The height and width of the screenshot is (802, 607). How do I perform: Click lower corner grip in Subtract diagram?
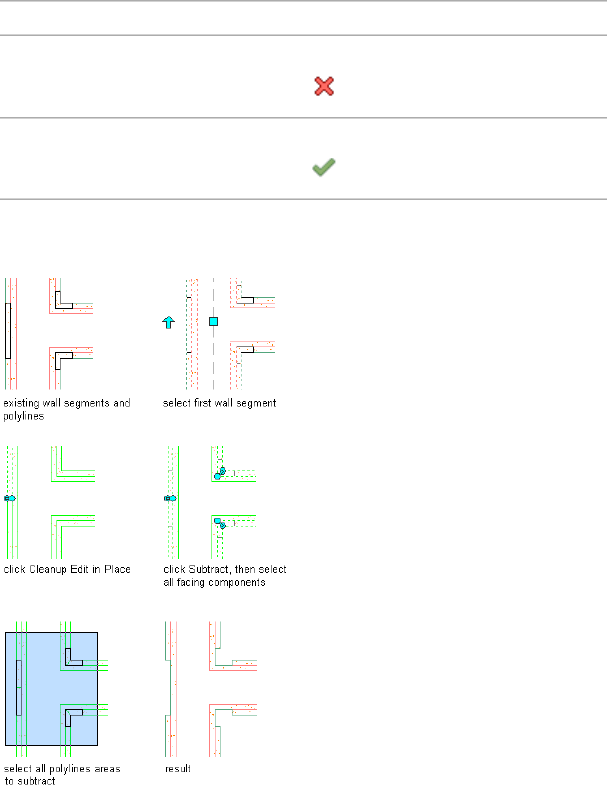[220, 522]
